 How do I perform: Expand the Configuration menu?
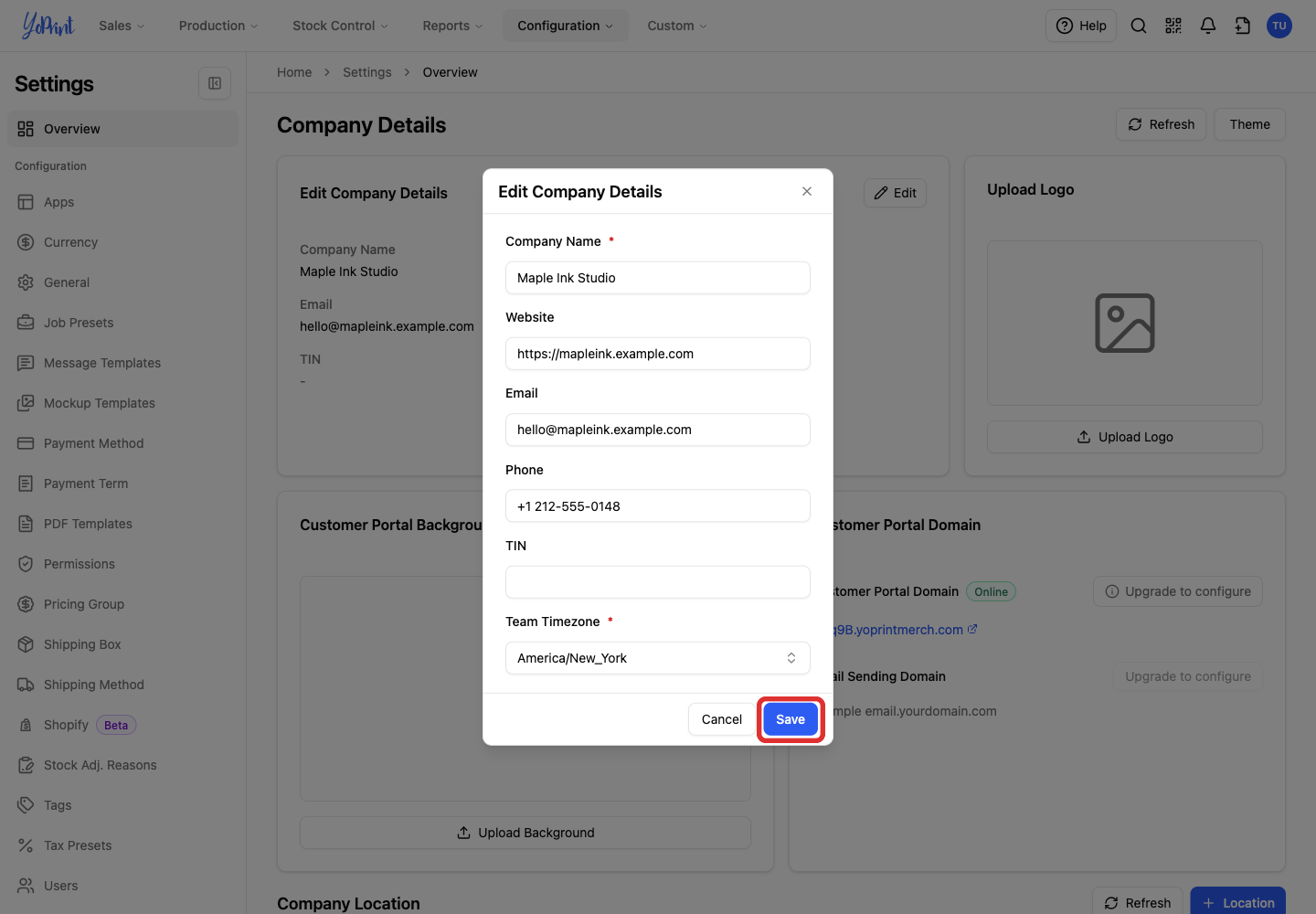tap(565, 26)
